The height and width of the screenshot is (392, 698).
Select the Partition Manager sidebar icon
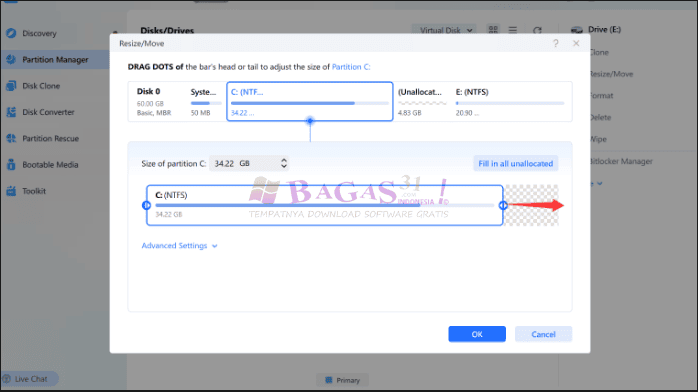click(x=11, y=59)
